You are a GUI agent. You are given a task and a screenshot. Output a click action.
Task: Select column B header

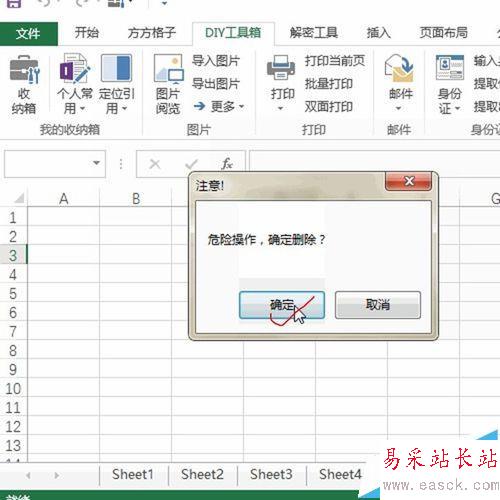[x=136, y=199]
